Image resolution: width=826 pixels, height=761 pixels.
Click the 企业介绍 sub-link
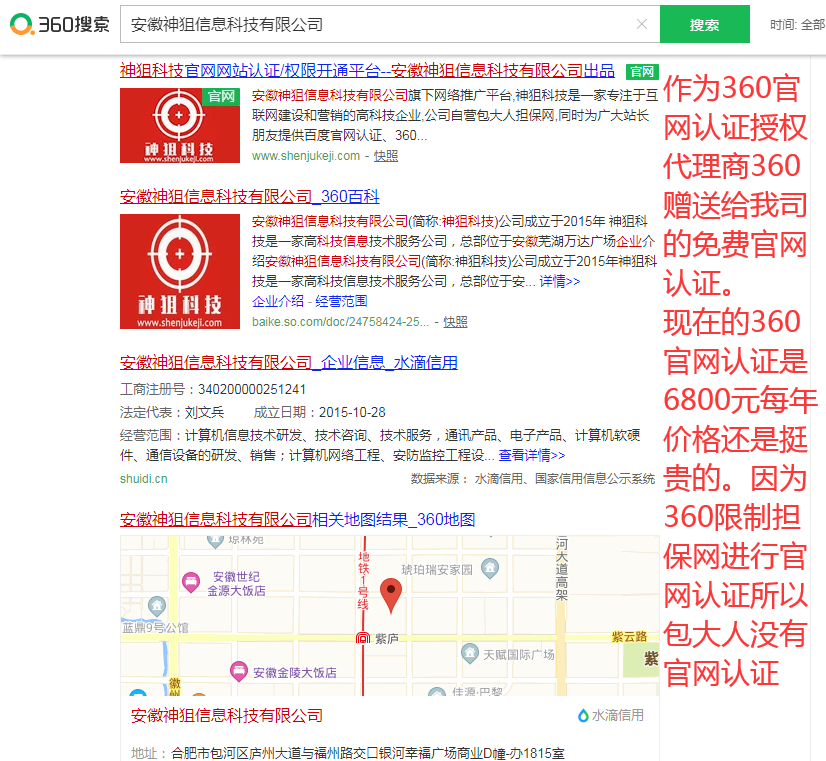278,301
